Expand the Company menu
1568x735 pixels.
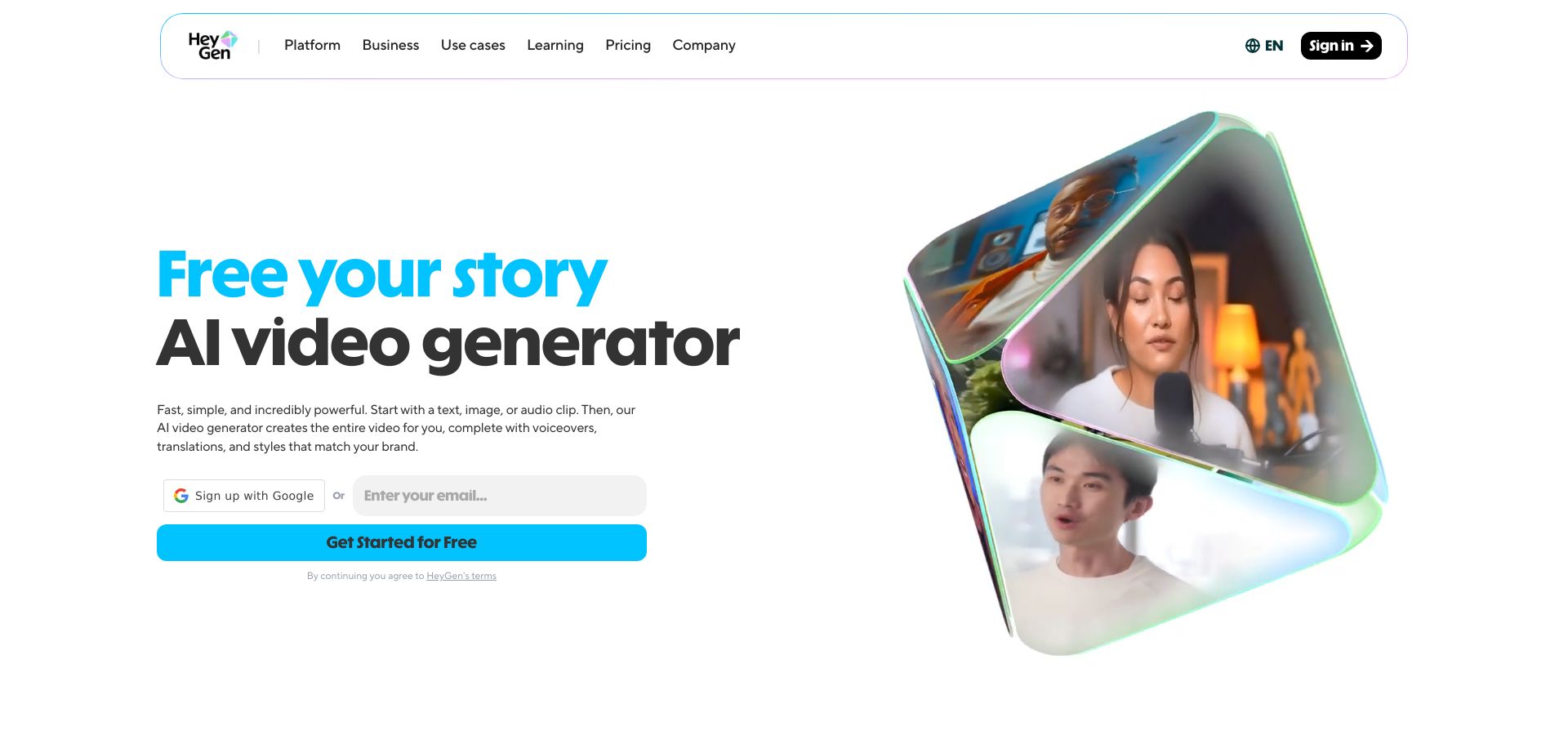click(x=704, y=46)
